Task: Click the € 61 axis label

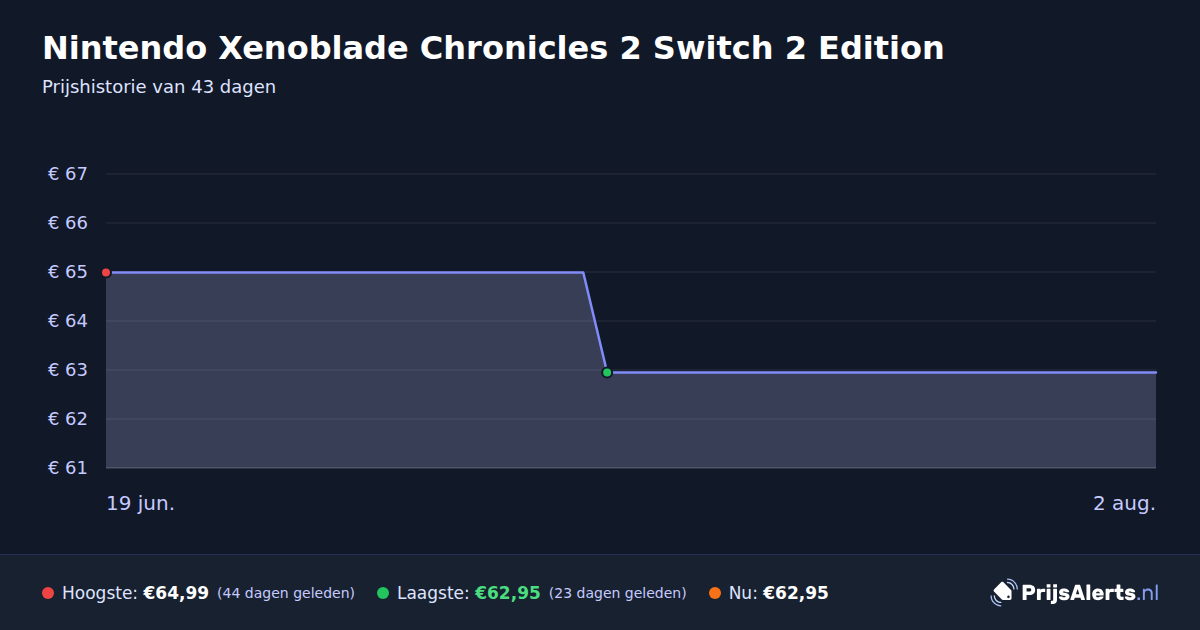Action: (68, 468)
